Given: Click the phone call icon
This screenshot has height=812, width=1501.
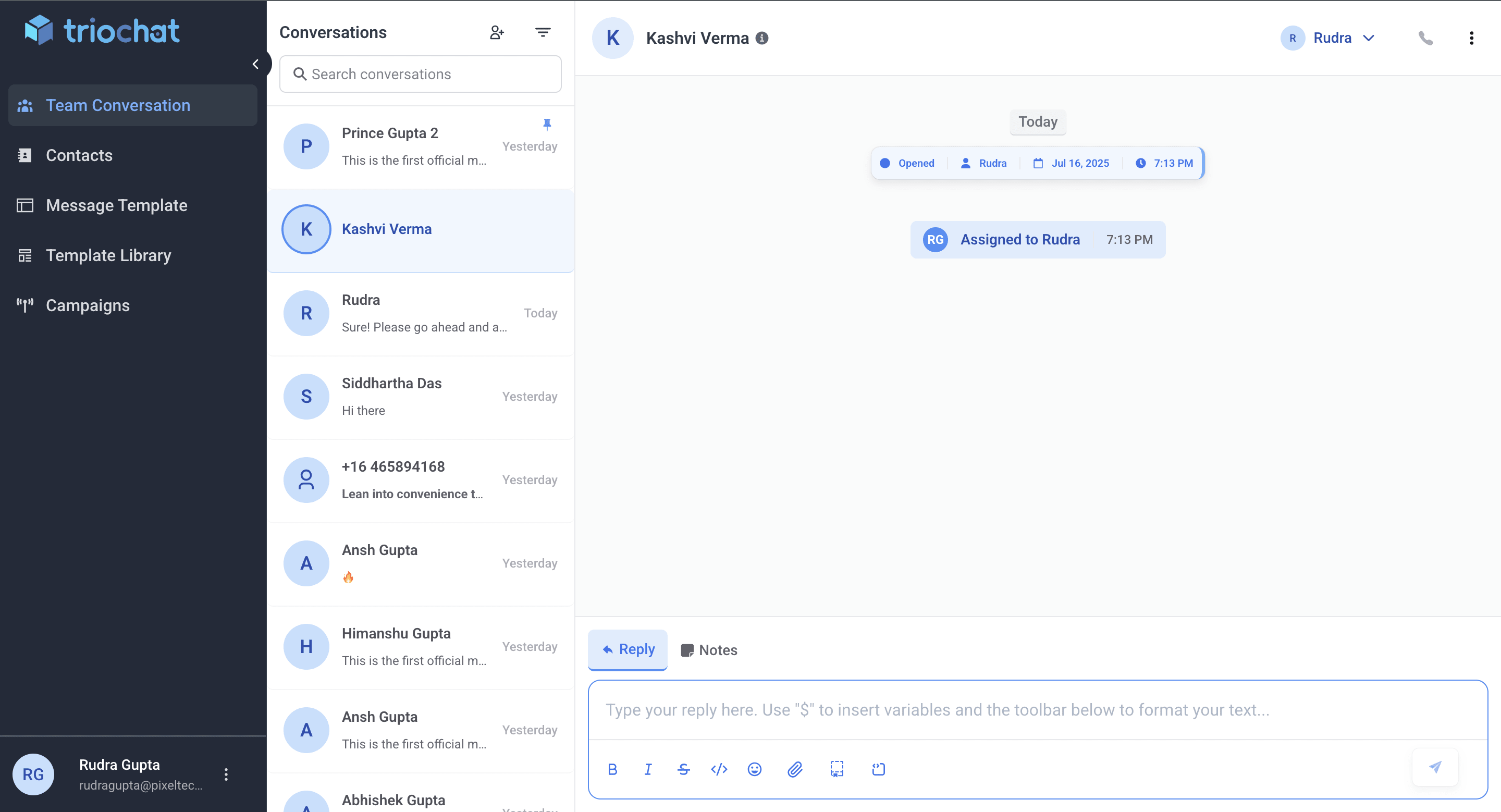Looking at the screenshot, I should [1425, 39].
